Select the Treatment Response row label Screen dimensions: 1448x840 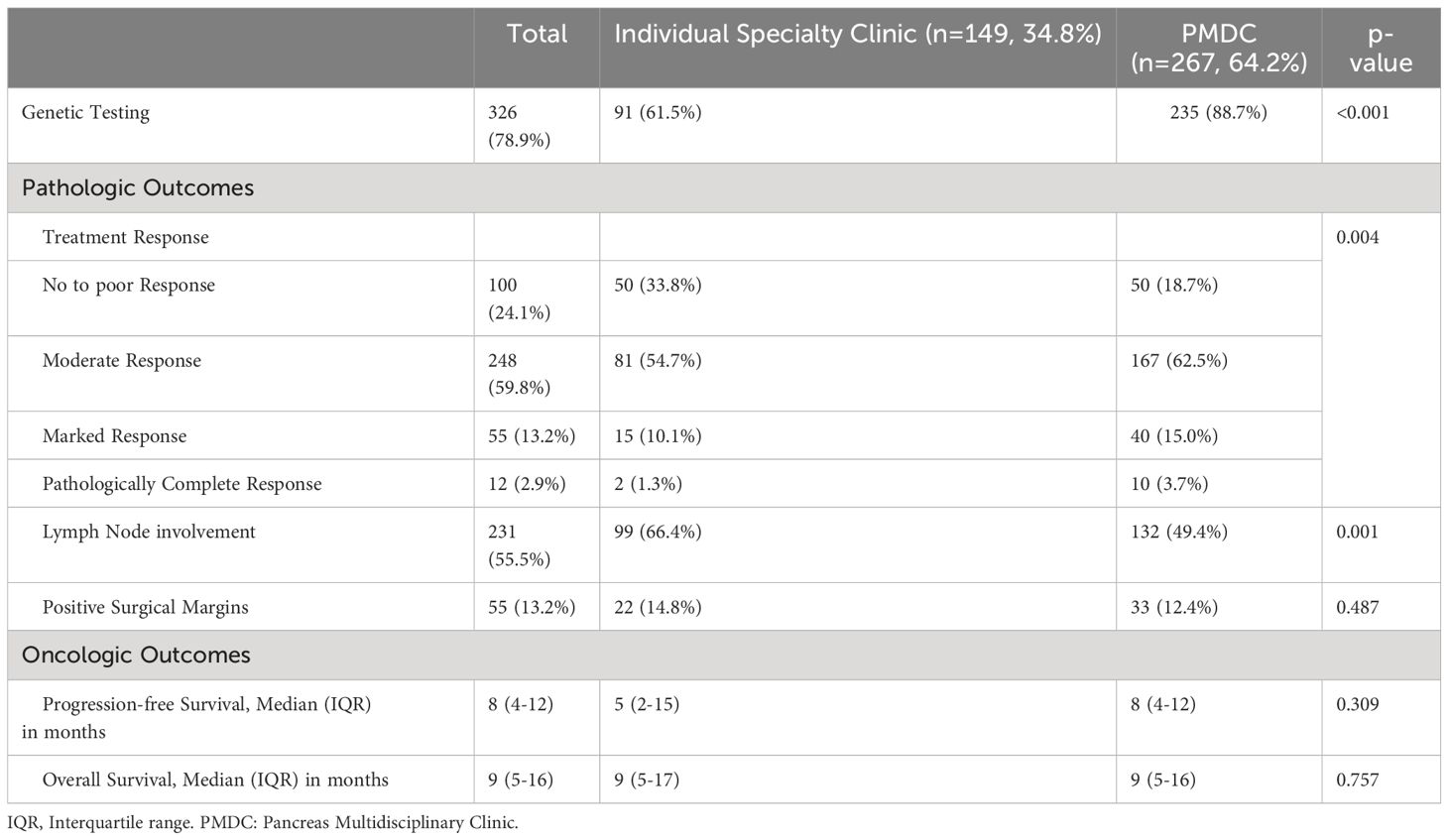[126, 237]
